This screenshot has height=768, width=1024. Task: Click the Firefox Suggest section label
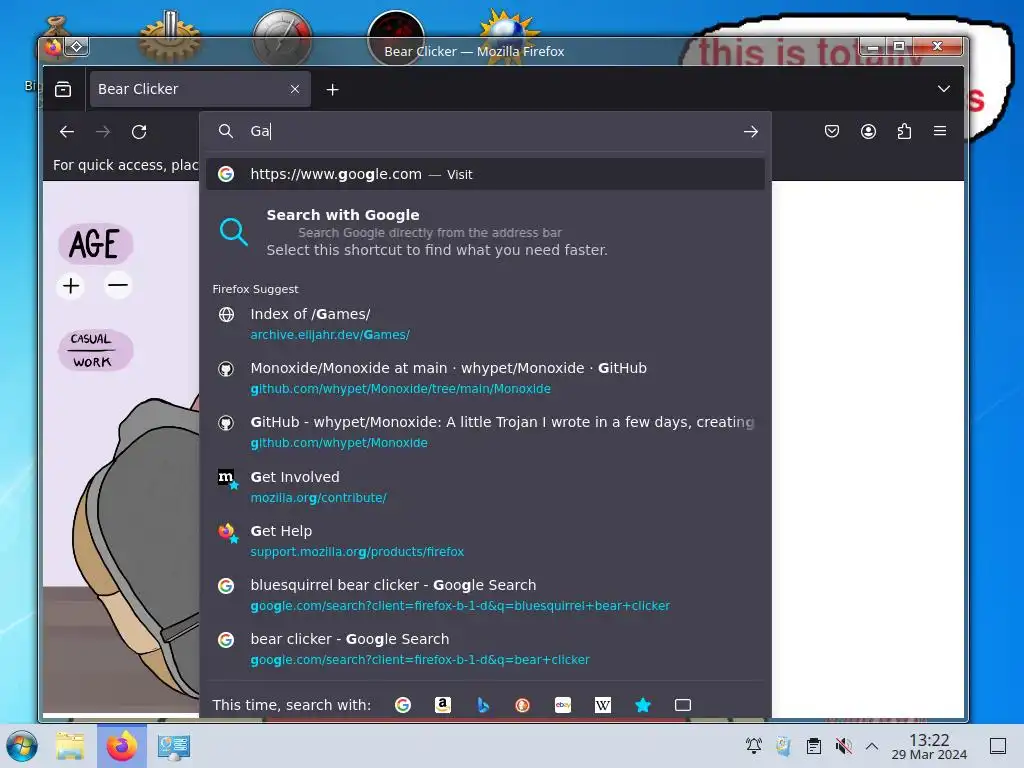pyautogui.click(x=255, y=289)
